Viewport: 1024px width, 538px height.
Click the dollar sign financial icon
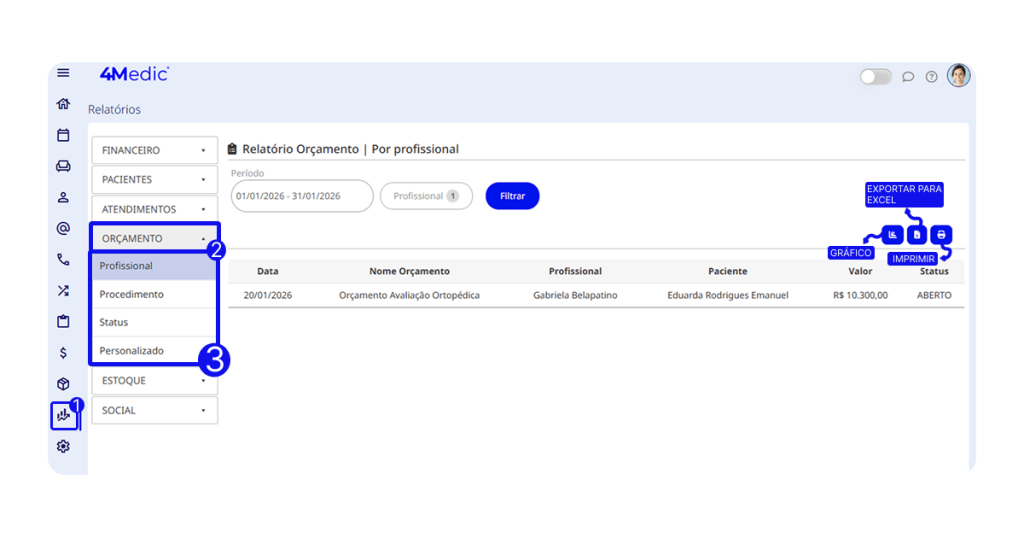point(64,353)
